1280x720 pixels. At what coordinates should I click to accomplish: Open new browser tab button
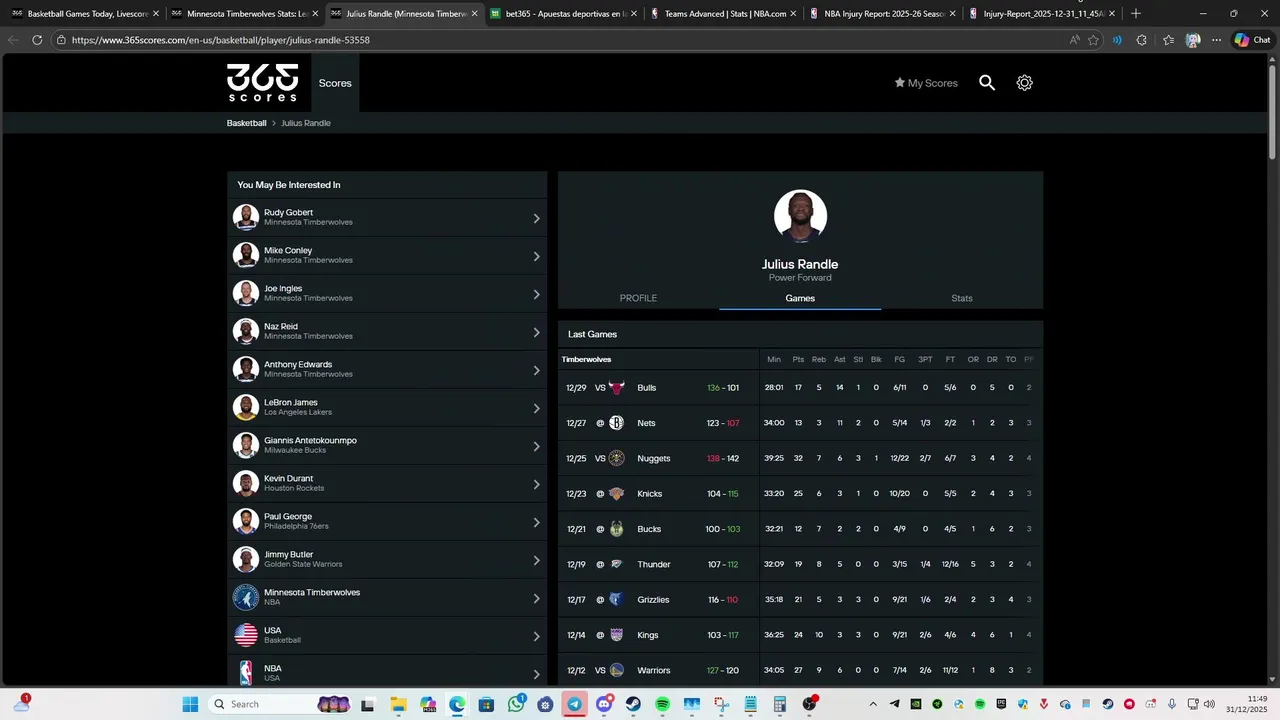(x=1135, y=14)
